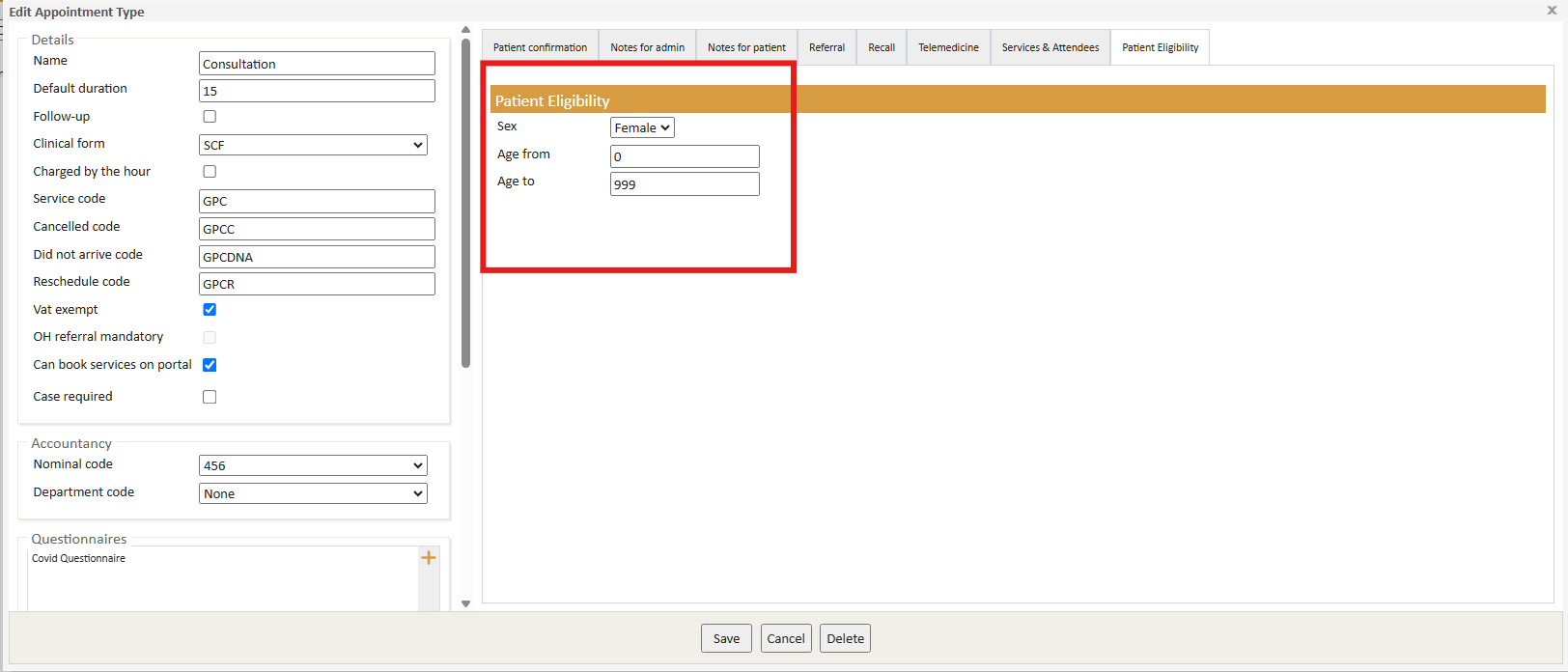
Task: Open the Services & Attendees tab
Action: point(1050,47)
